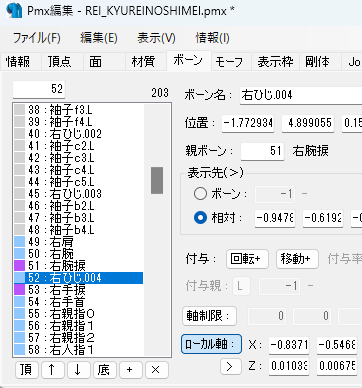The width and height of the screenshot is (362, 388).
Task: Move selected bone down with ↓ button
Action: pyautogui.click(x=78, y=370)
